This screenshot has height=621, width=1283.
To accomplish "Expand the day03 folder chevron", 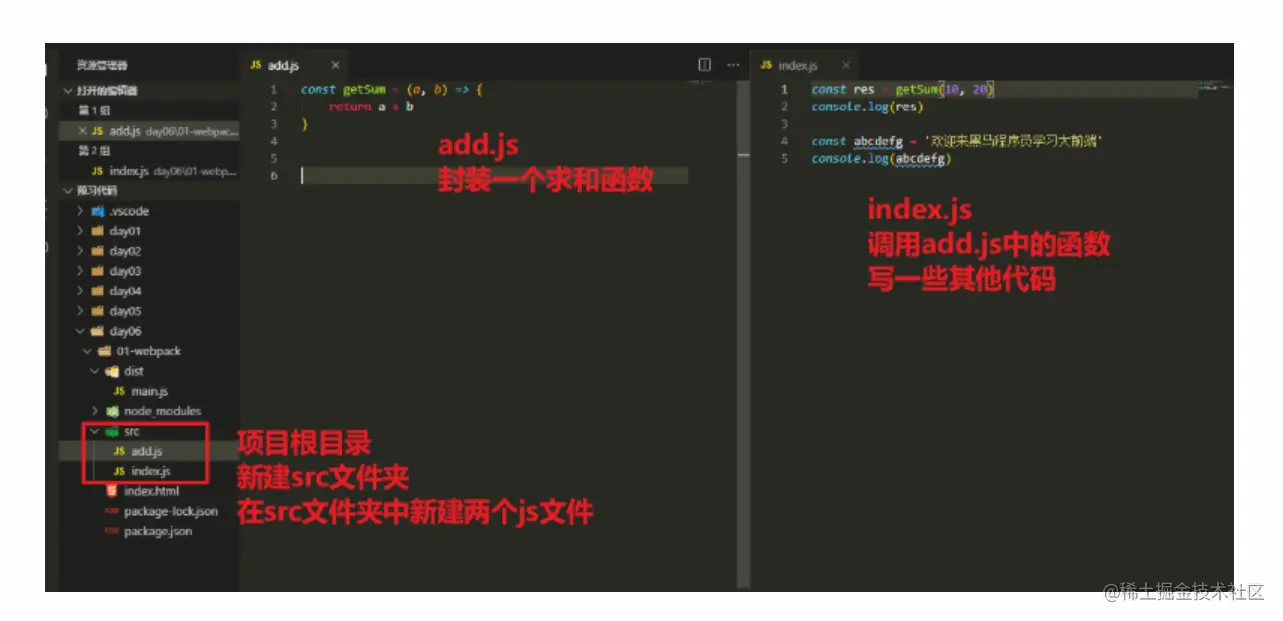I will tap(80, 271).
